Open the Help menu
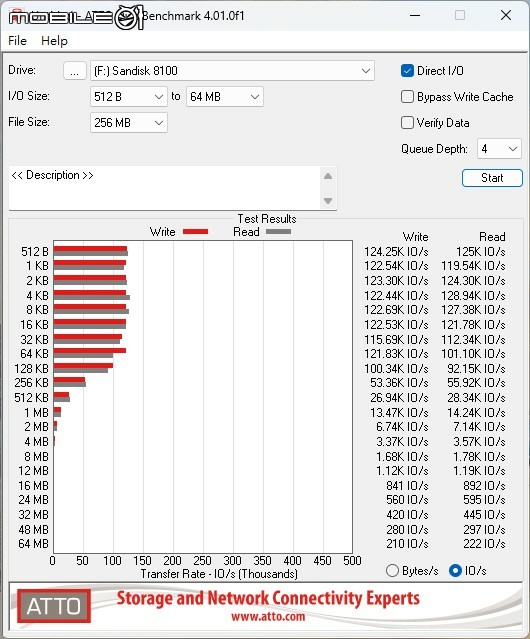 54,41
